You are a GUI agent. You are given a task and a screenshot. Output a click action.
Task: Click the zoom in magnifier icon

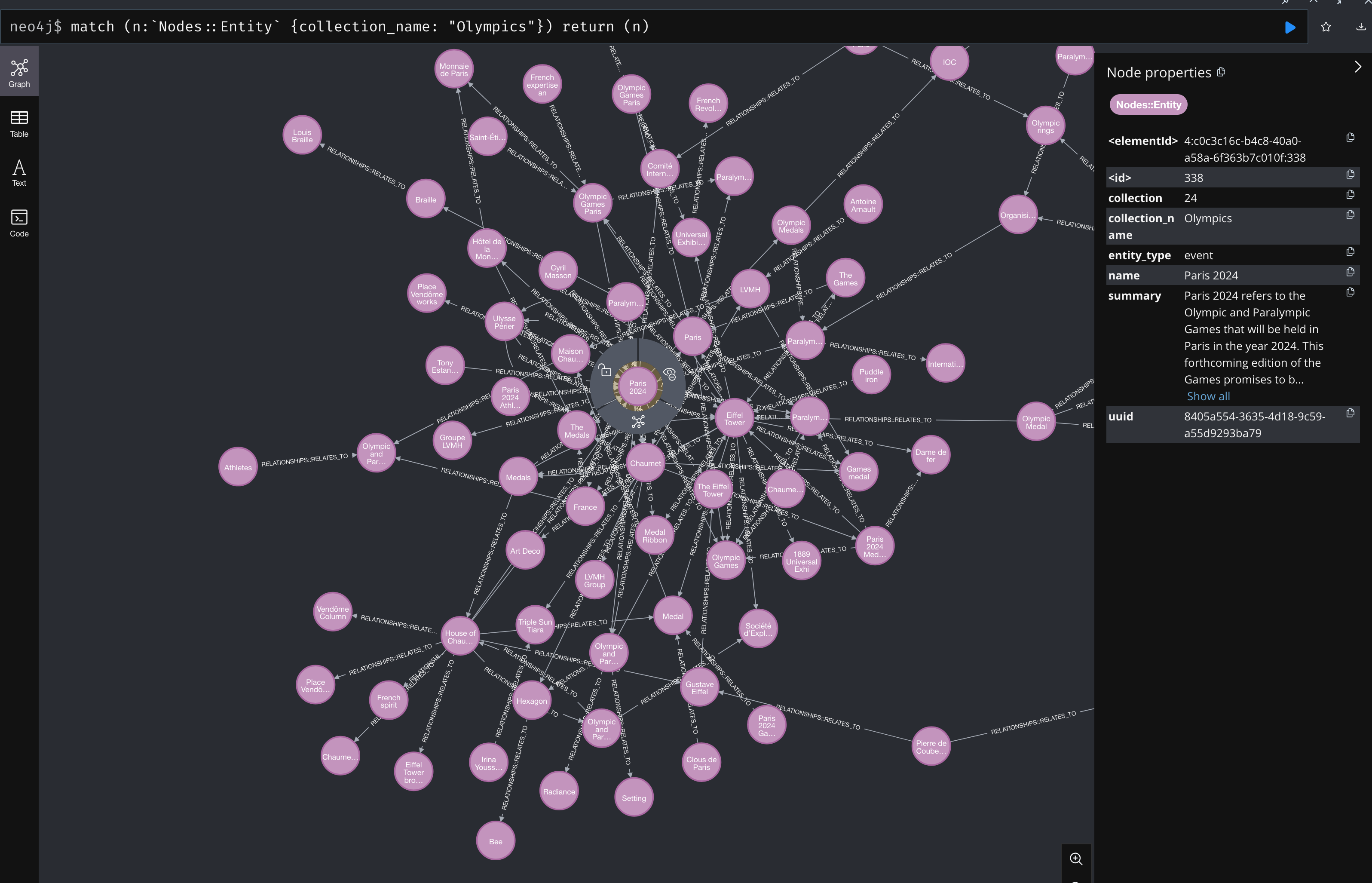pyautogui.click(x=1076, y=858)
